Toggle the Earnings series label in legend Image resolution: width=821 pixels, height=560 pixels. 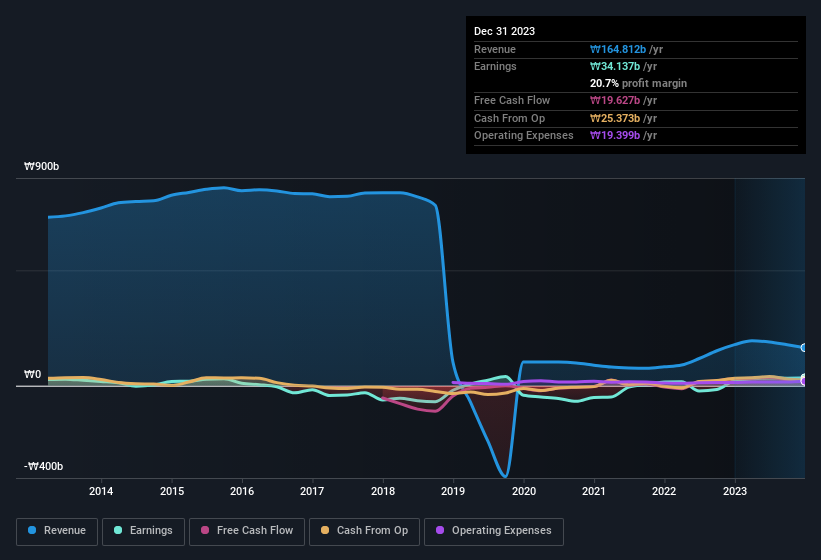(151, 530)
